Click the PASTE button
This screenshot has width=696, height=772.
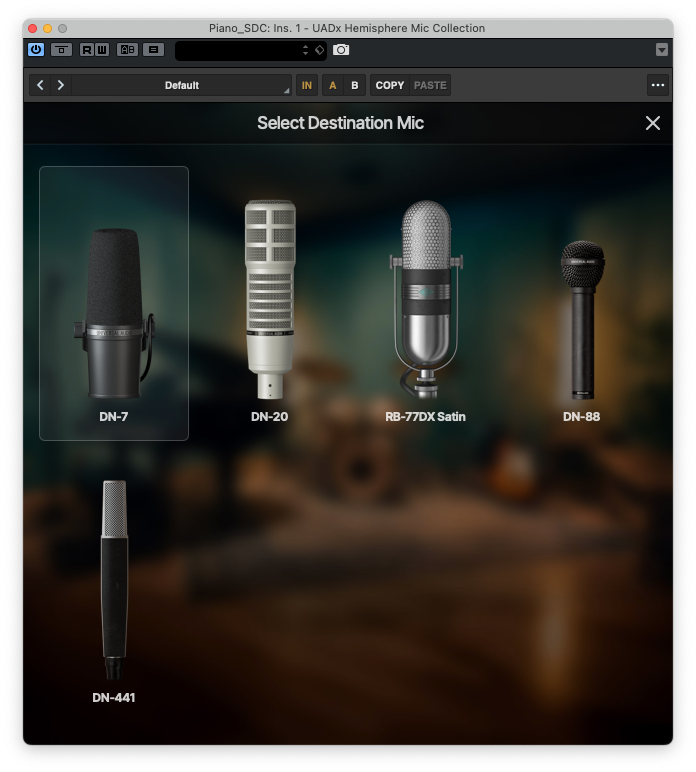[430, 86]
